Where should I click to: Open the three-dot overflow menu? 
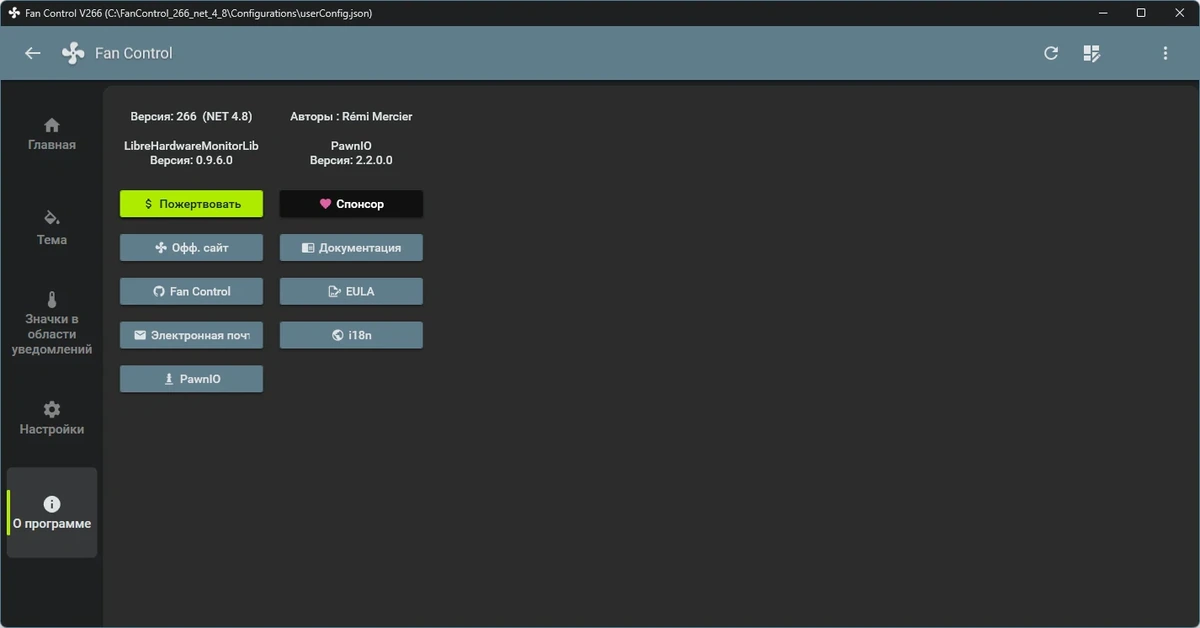click(1165, 53)
